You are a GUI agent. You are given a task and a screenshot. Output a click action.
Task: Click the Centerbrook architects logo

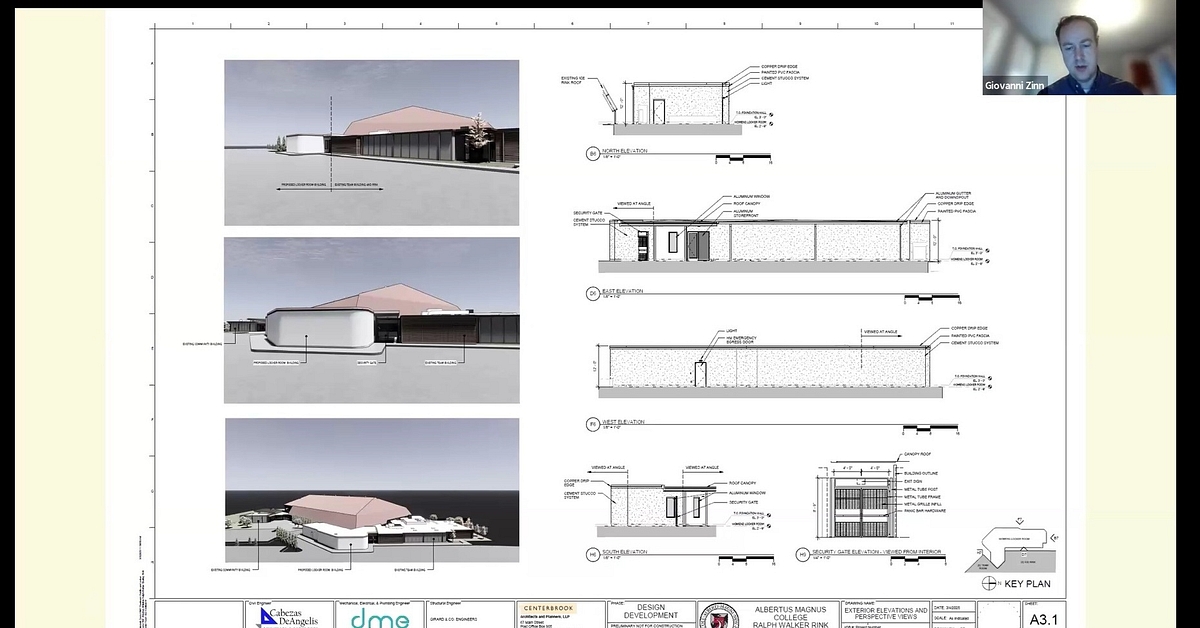[548, 608]
